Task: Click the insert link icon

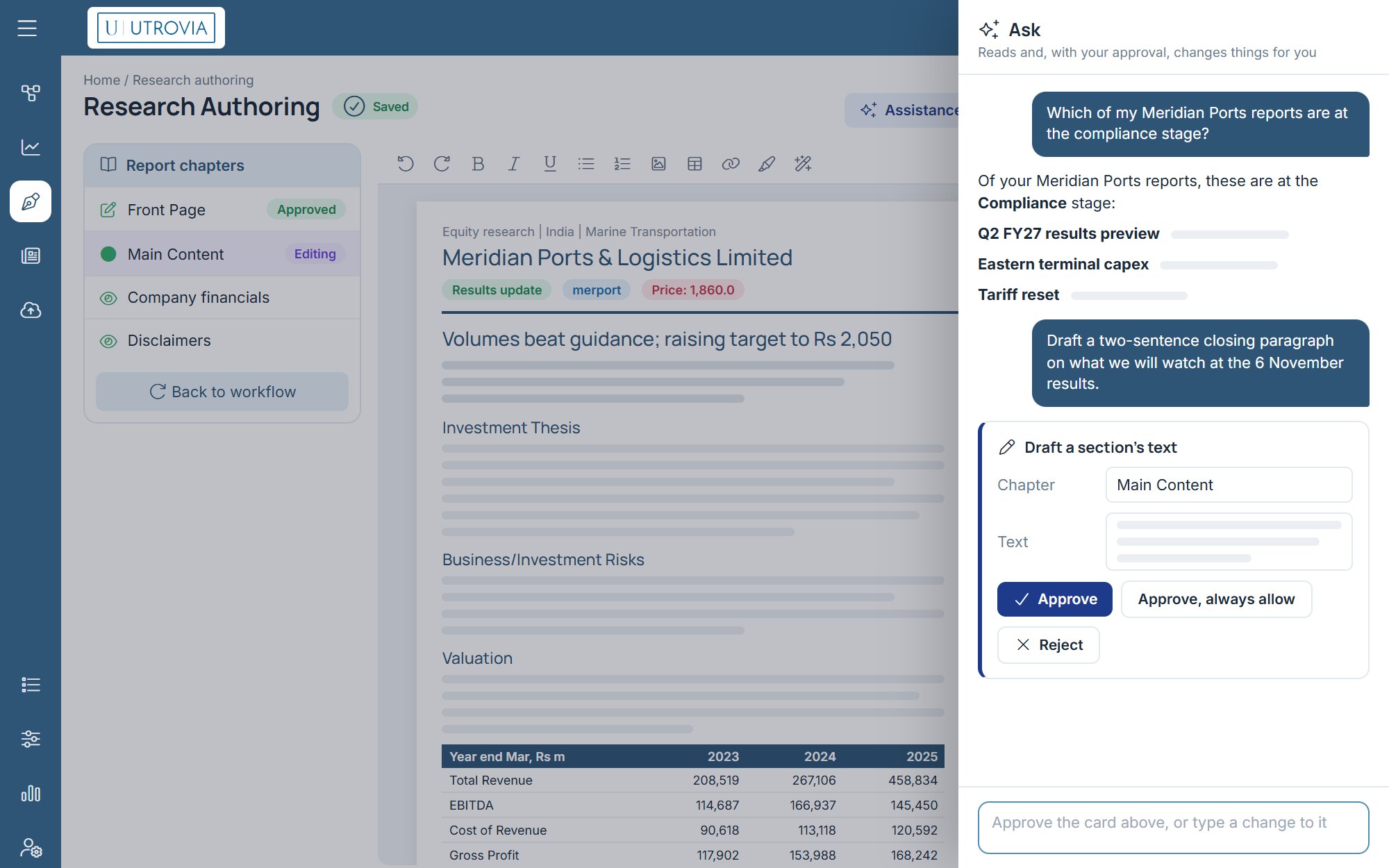Action: pos(731,164)
